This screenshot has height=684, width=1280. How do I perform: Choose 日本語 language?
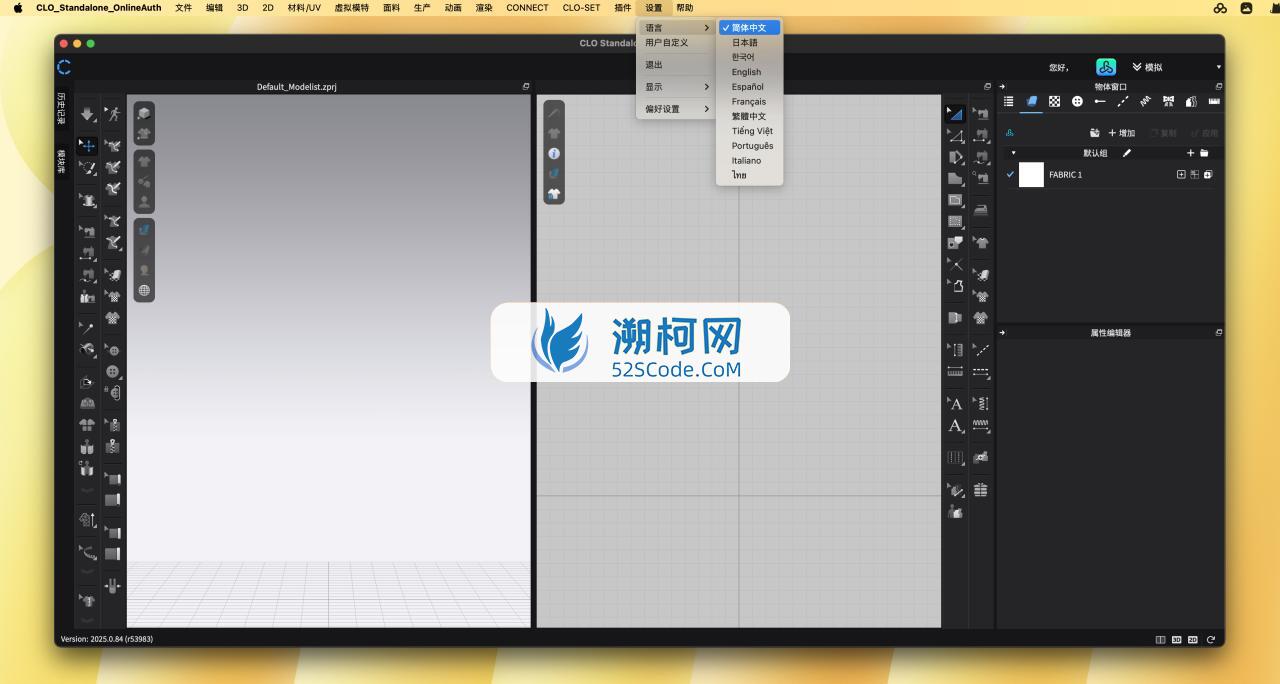(744, 43)
